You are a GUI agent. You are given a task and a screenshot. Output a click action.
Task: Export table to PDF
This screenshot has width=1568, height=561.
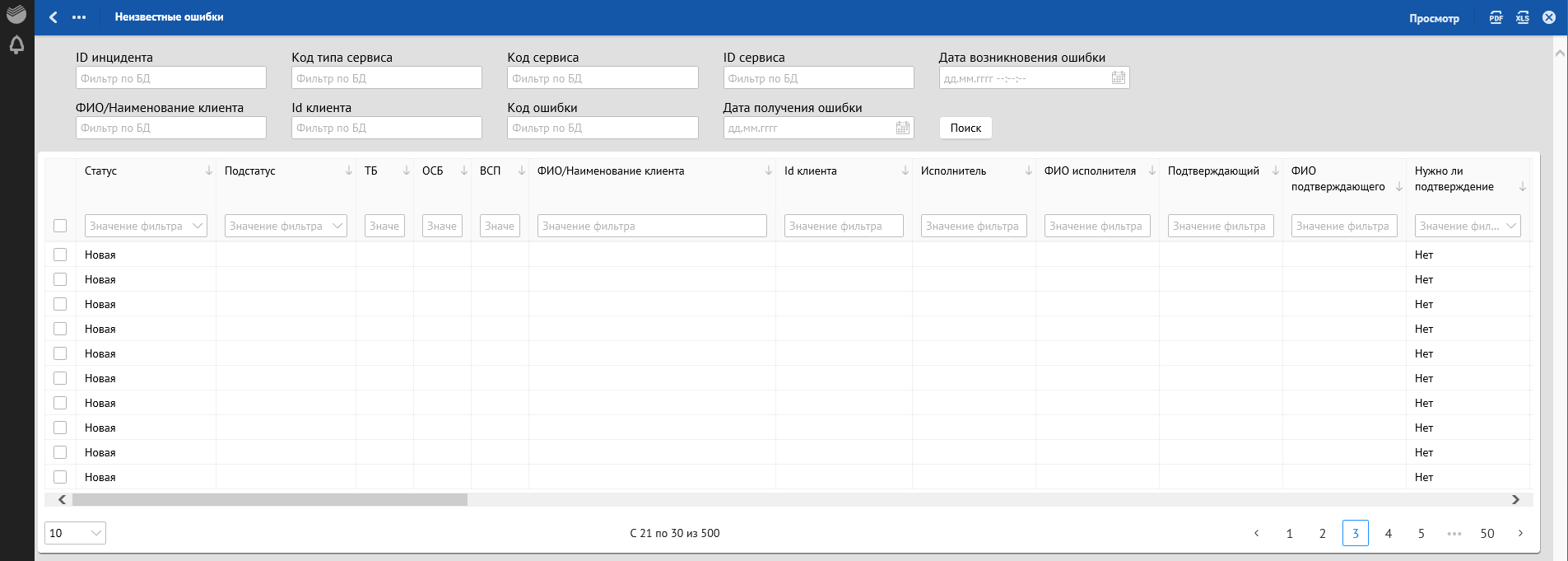[x=1496, y=17]
